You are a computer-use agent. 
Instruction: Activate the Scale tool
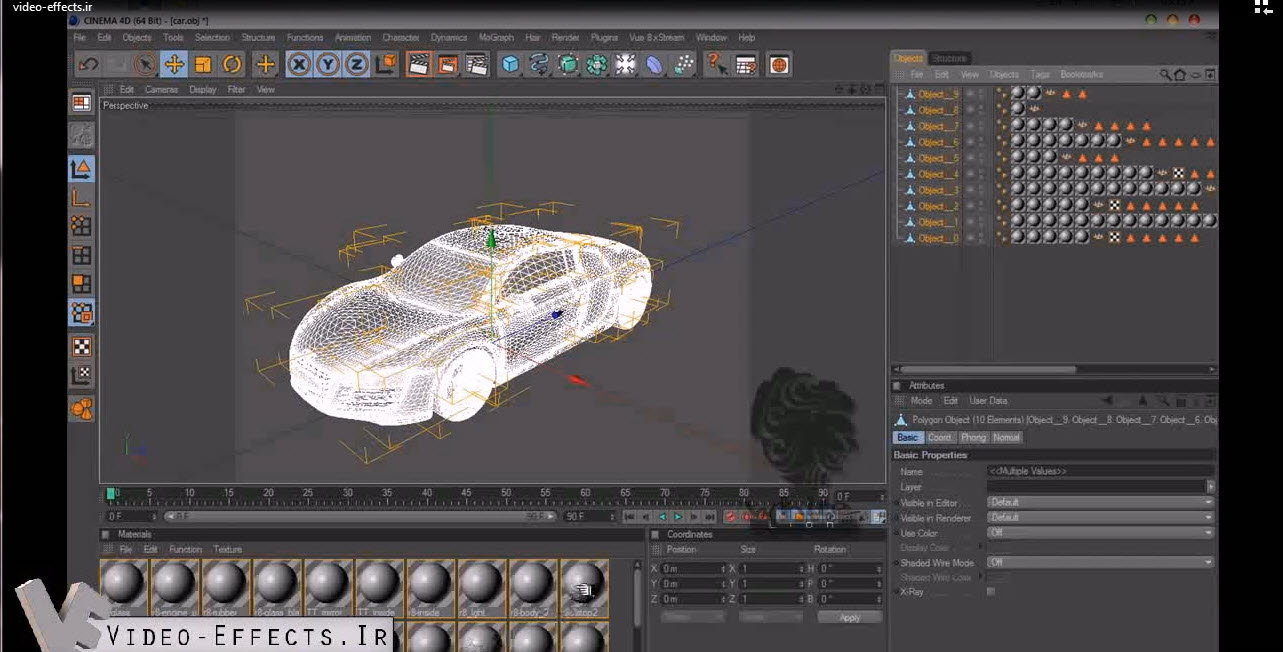click(203, 65)
